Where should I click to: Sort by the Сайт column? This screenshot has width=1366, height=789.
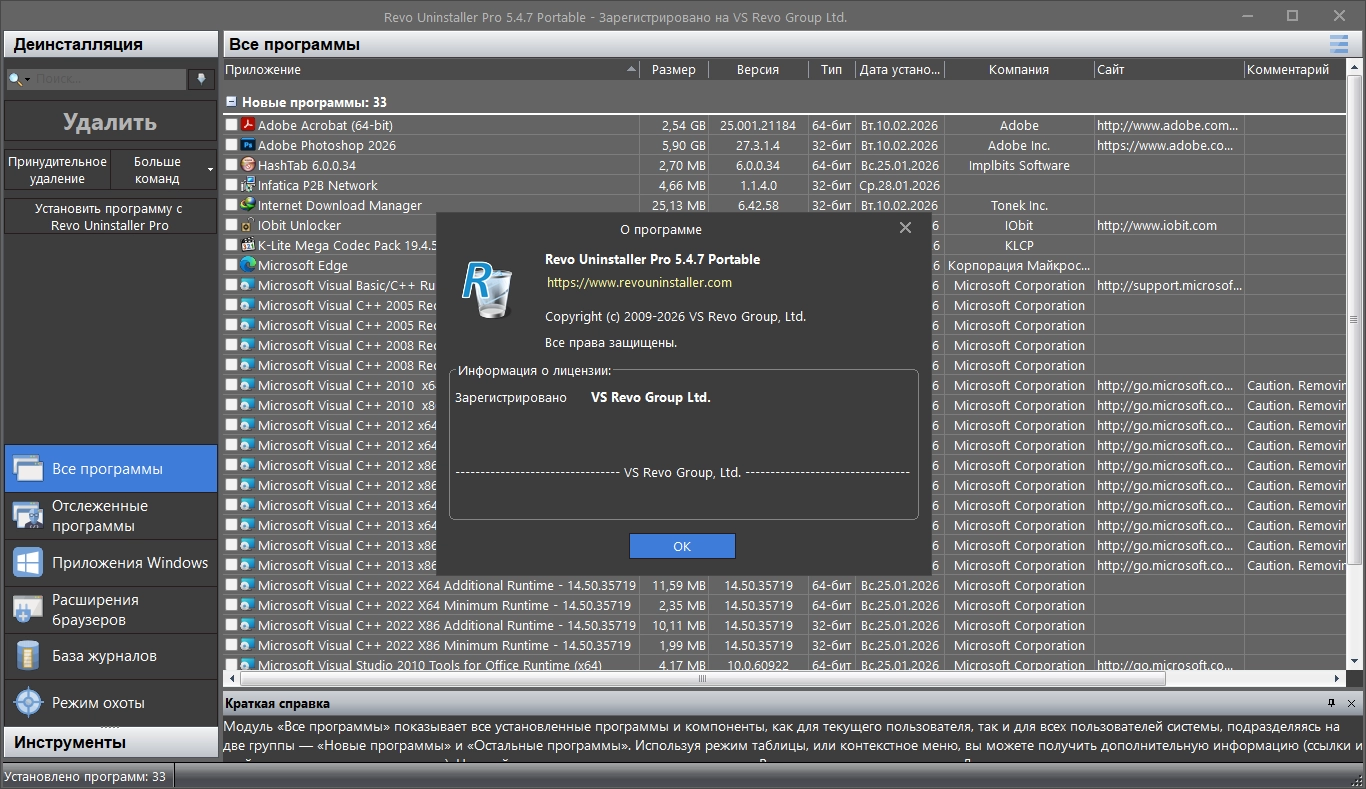(x=1169, y=69)
